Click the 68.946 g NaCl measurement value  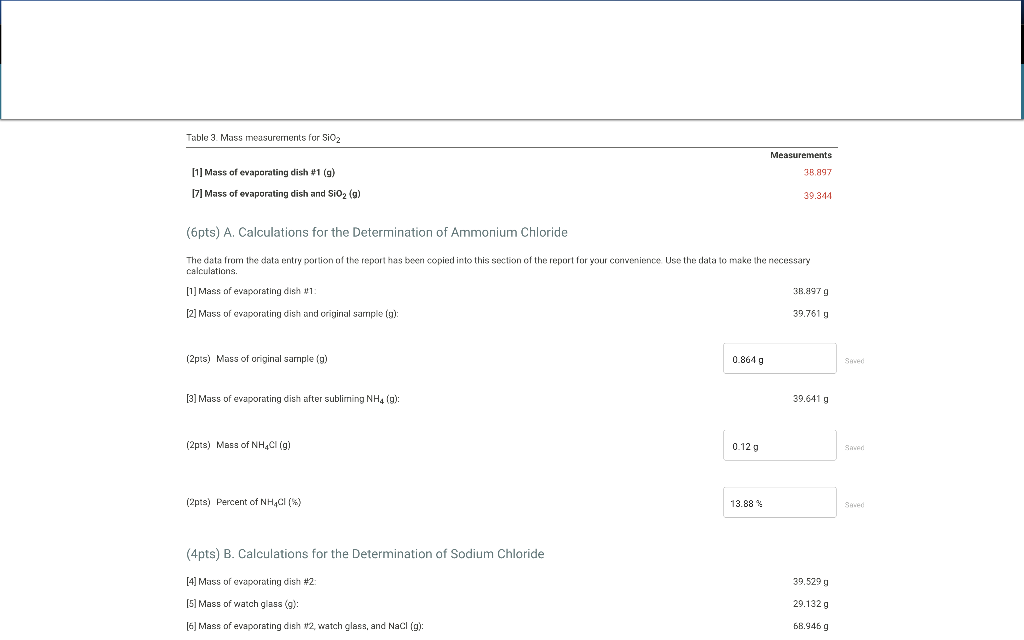coord(809,625)
